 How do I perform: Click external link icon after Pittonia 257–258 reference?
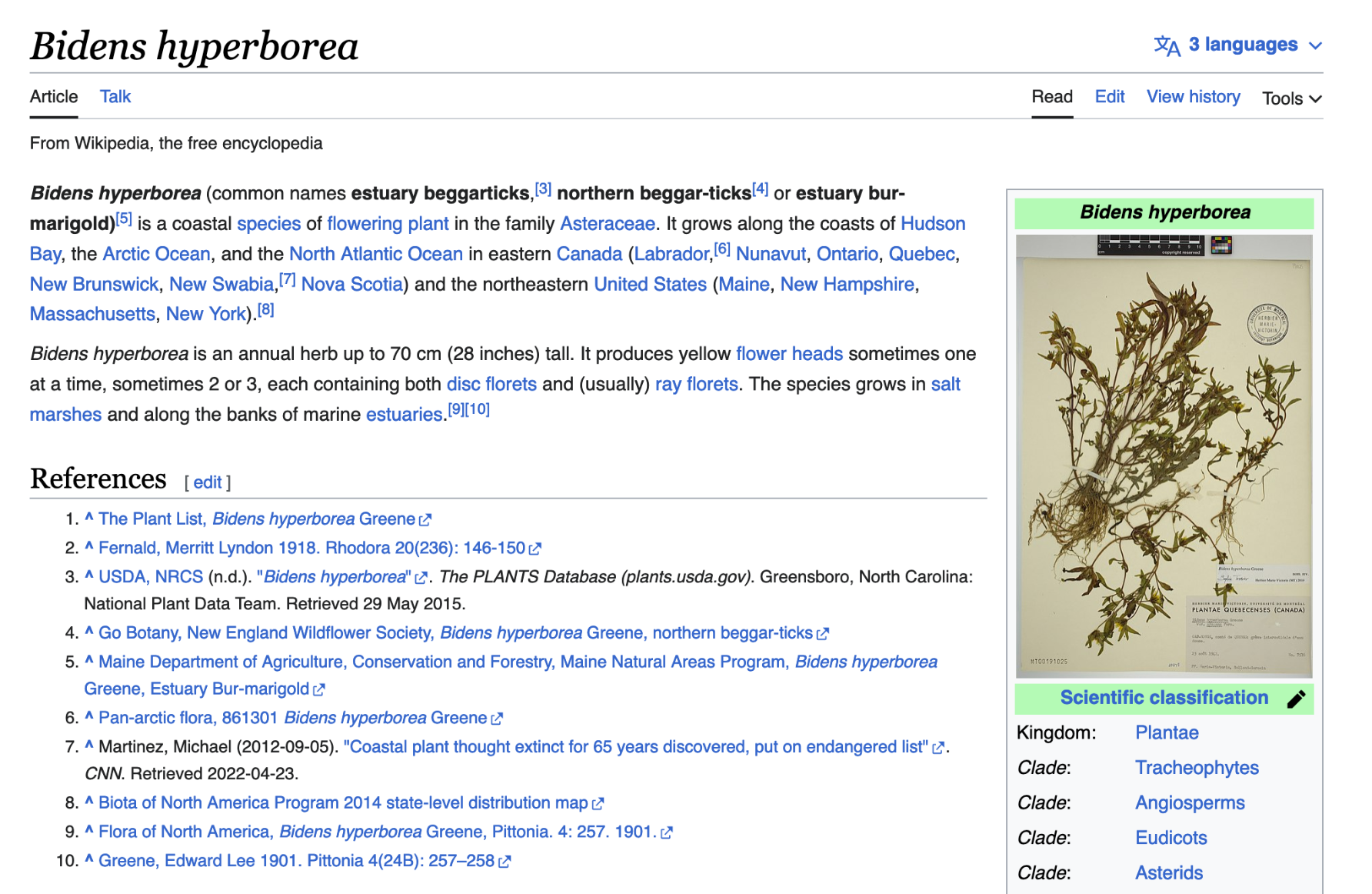[x=505, y=862]
